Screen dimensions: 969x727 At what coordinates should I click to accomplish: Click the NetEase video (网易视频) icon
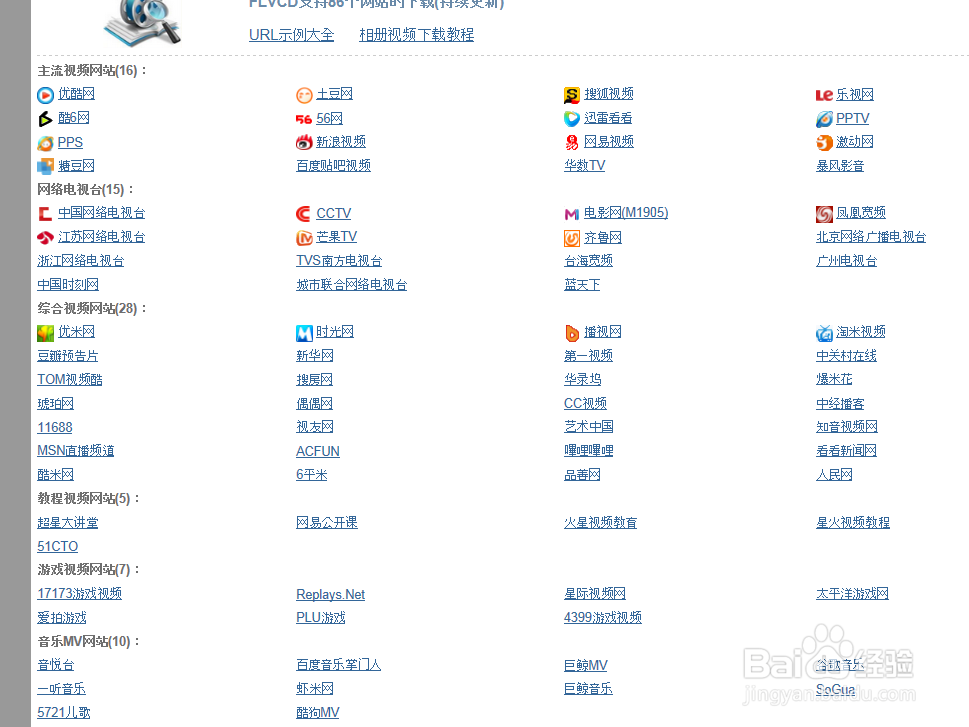point(572,143)
